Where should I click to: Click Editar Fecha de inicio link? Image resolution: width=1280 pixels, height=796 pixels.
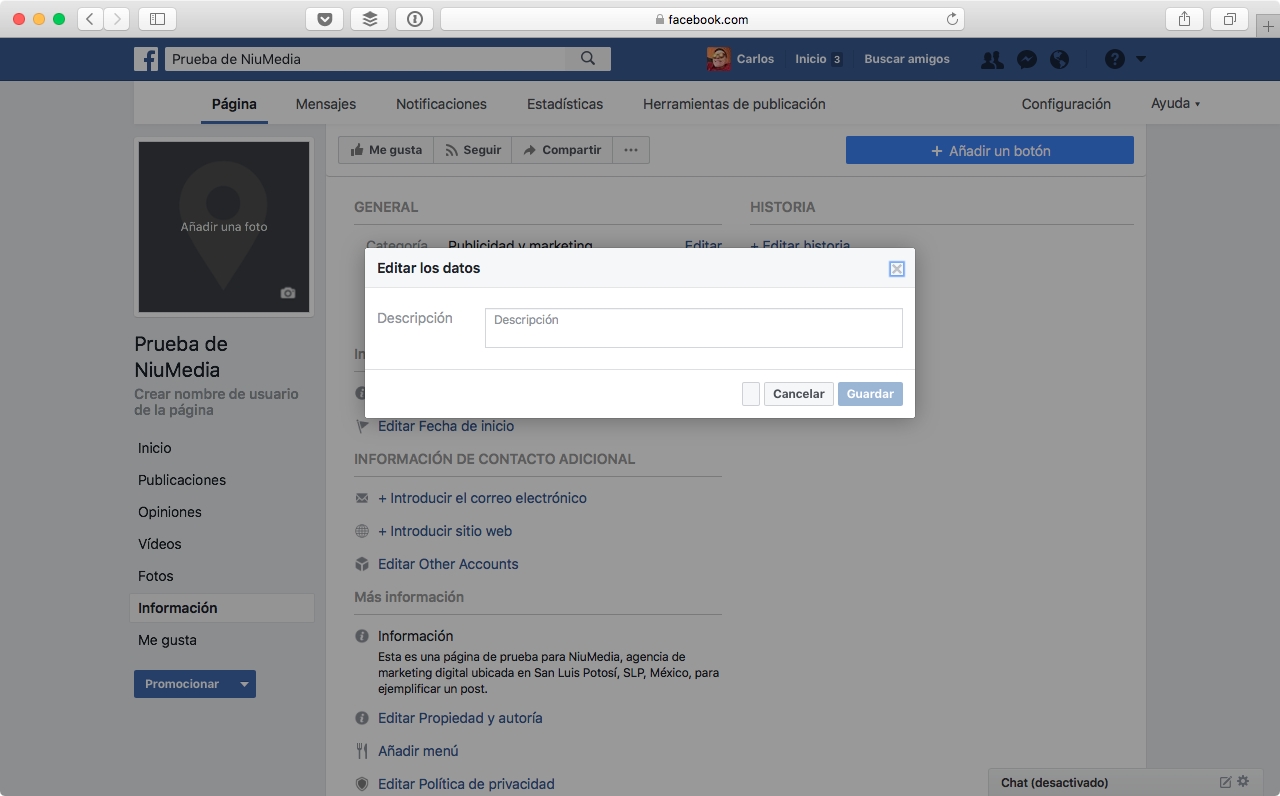pyautogui.click(x=446, y=426)
